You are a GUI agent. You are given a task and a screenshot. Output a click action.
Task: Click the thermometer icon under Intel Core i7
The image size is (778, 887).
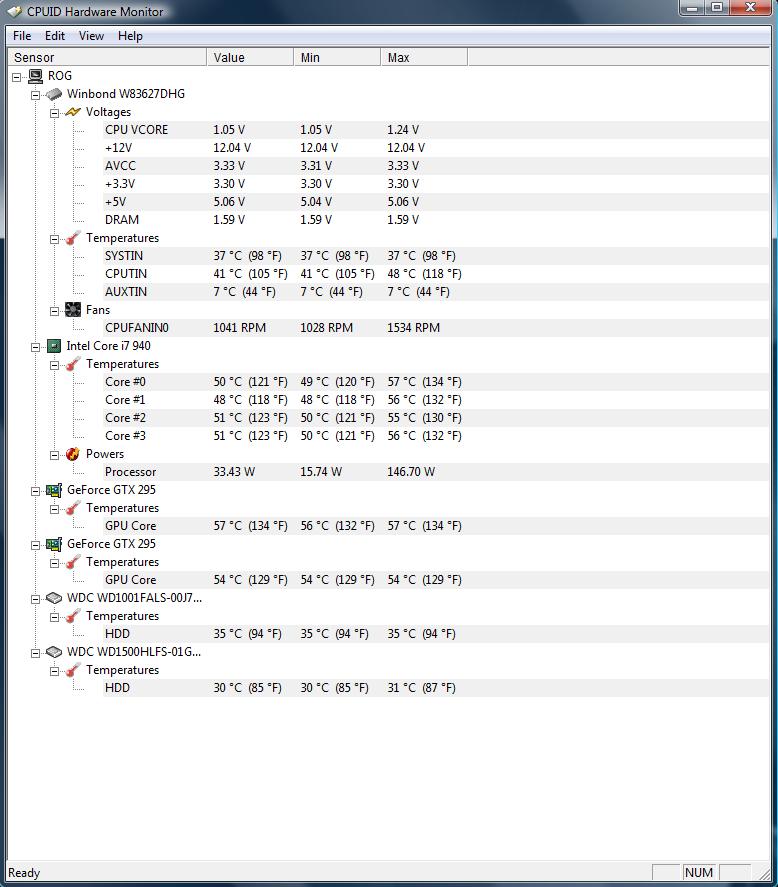point(73,364)
